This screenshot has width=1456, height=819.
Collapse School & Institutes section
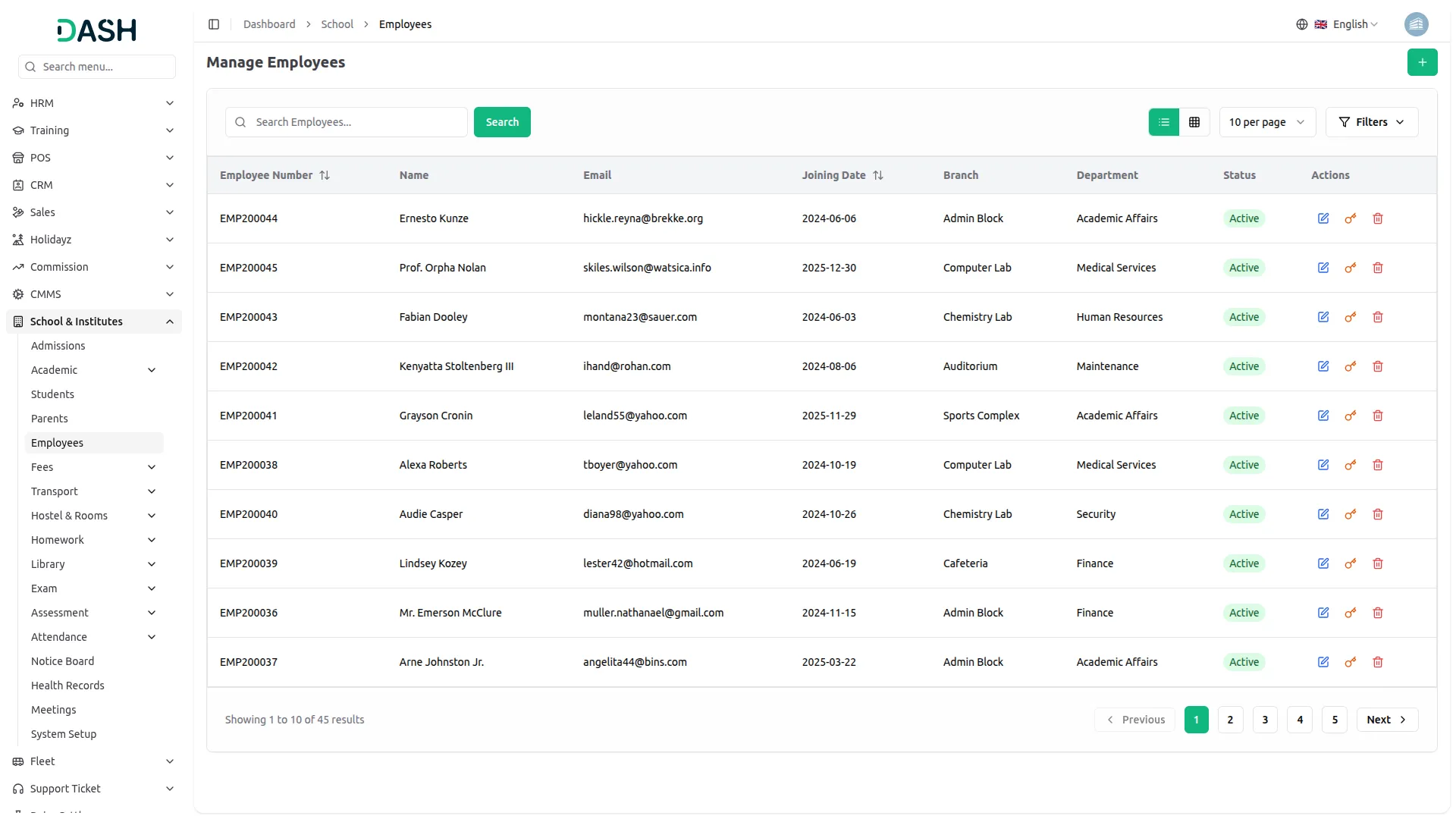[x=94, y=322]
